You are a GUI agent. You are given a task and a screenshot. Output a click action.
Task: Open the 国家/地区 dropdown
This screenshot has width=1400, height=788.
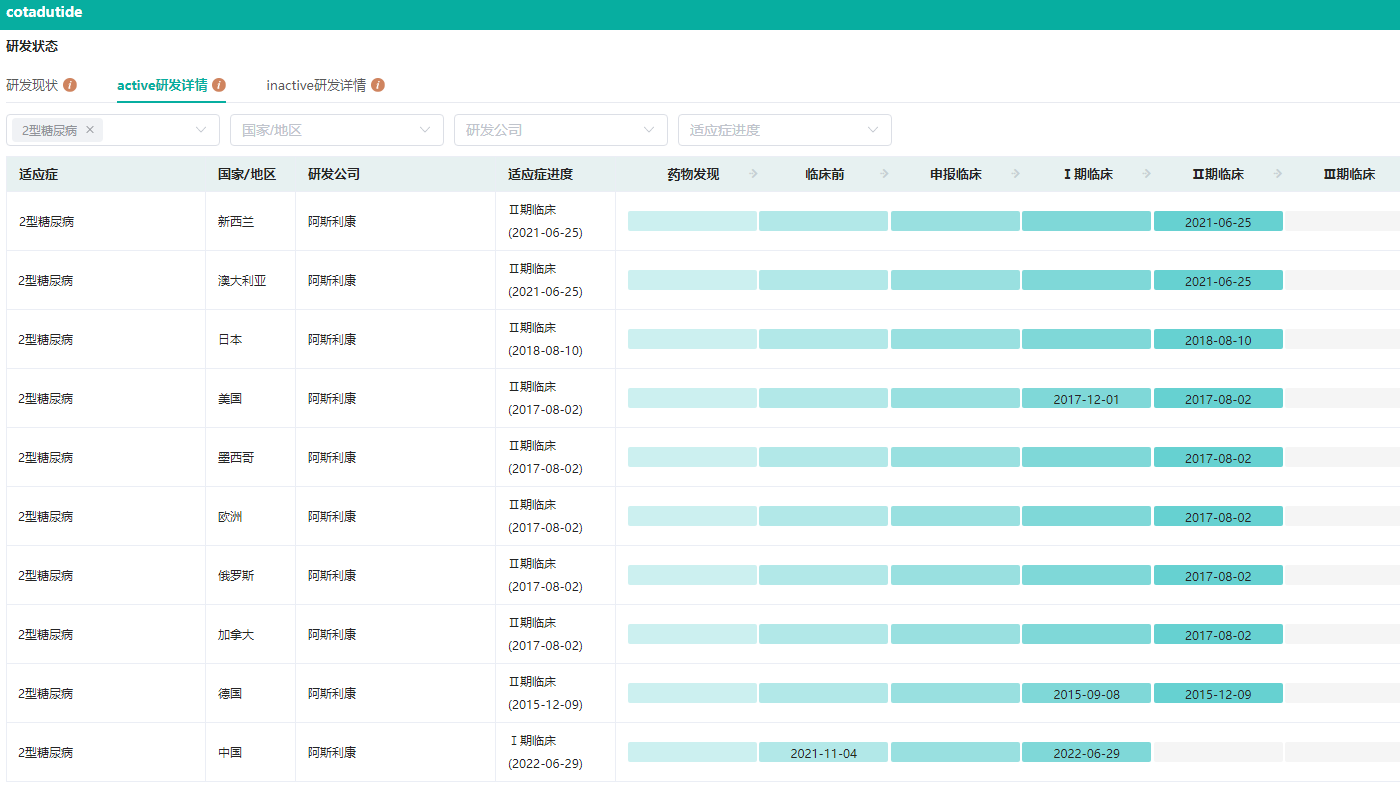click(336, 130)
